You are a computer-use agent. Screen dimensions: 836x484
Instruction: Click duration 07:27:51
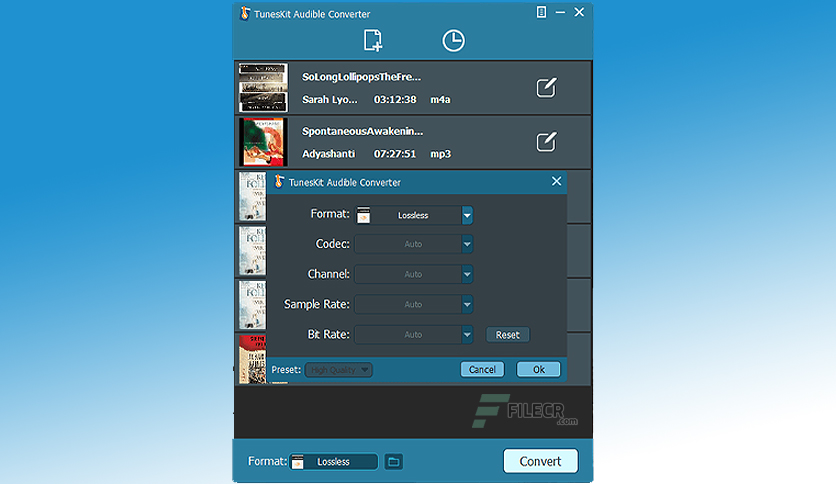pyautogui.click(x=395, y=154)
